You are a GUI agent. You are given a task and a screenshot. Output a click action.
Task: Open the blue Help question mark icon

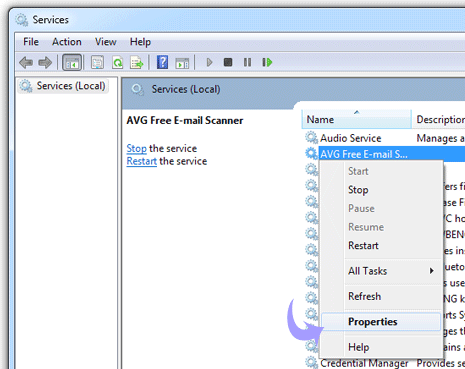point(162,62)
